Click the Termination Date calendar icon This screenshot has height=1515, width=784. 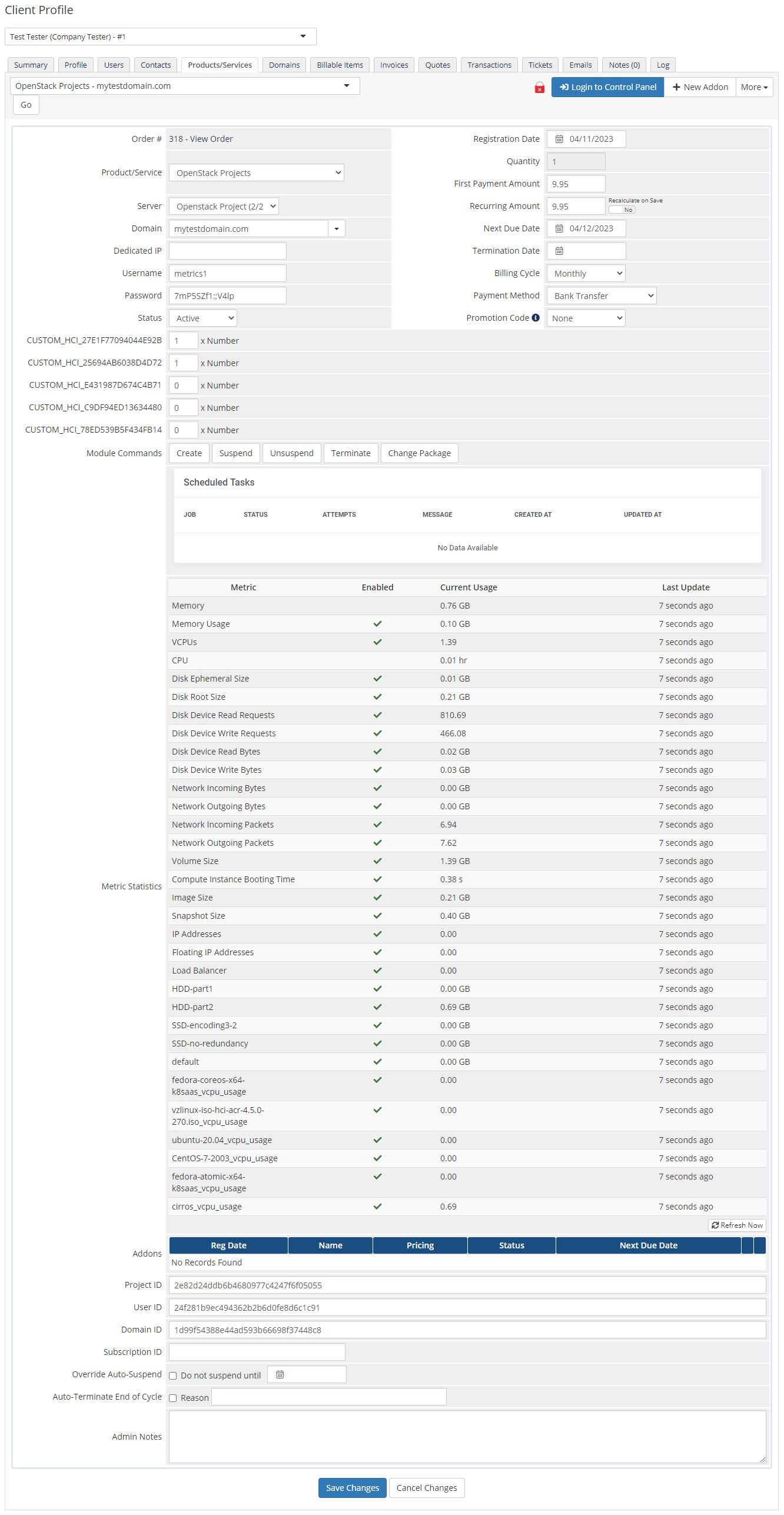559,251
